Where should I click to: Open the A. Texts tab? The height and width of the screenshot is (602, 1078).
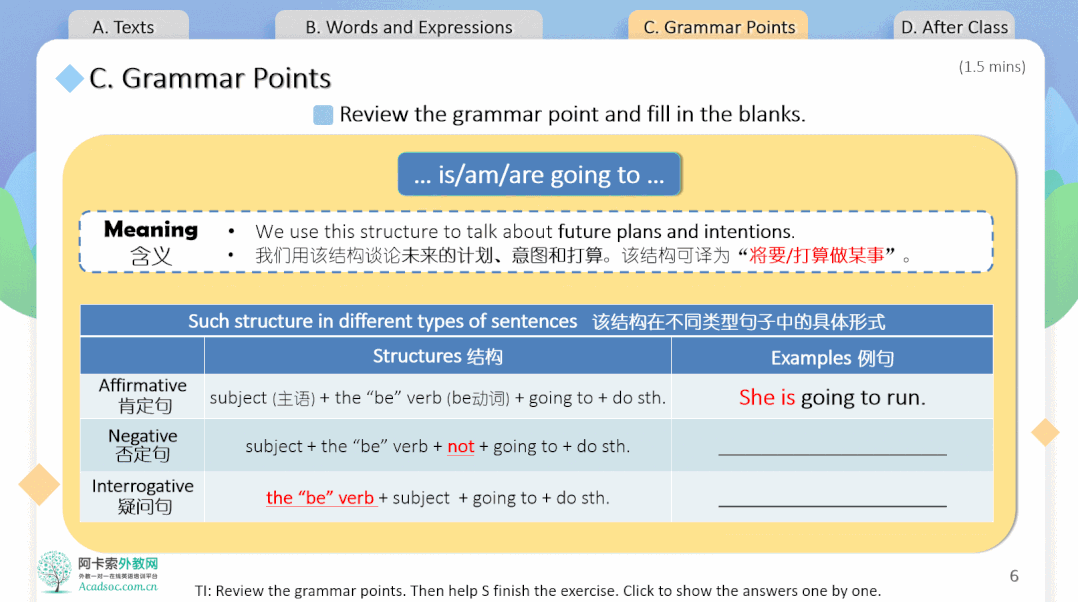pyautogui.click(x=129, y=26)
